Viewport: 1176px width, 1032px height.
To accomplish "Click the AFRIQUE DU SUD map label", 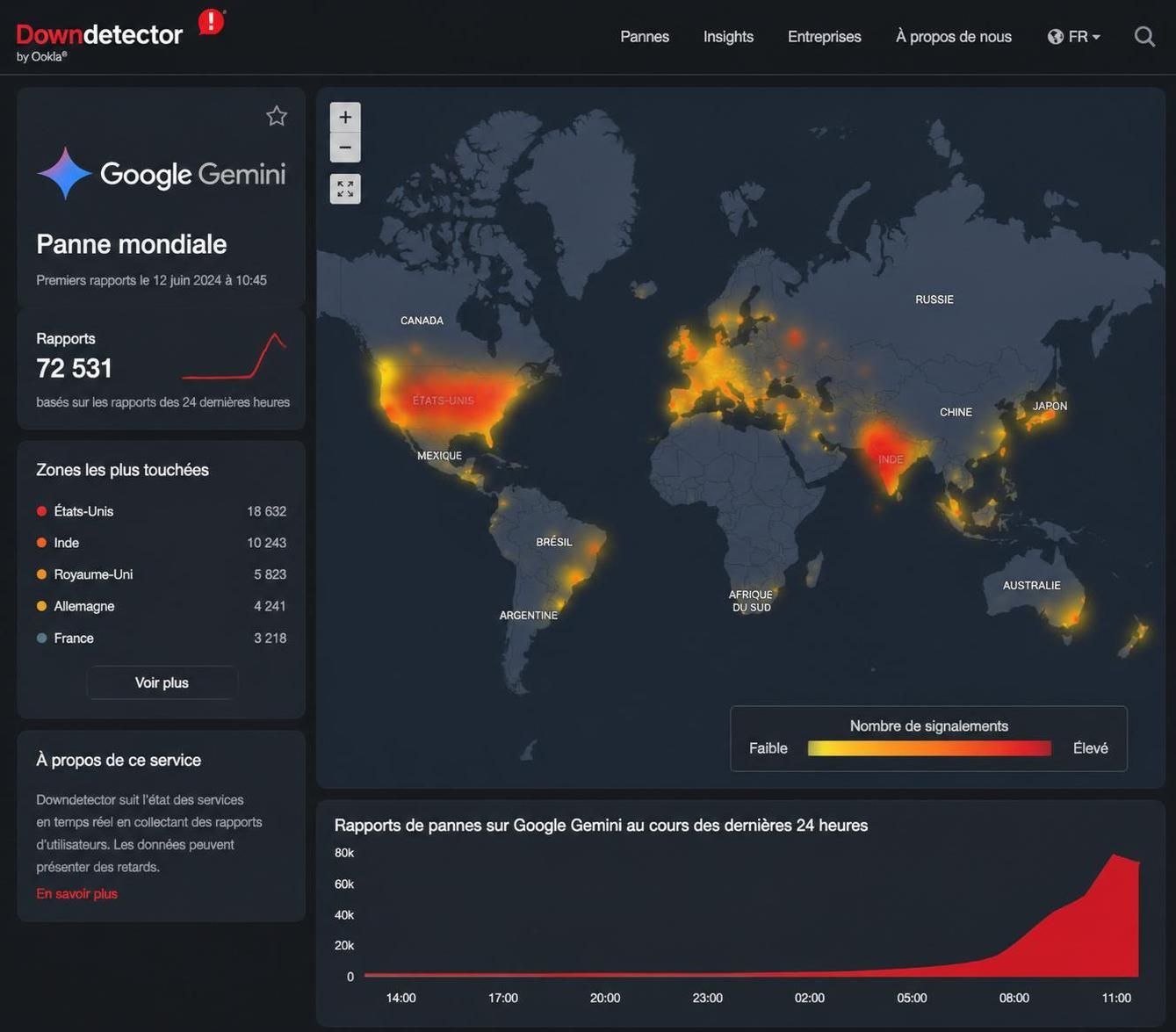I will 751,601.
